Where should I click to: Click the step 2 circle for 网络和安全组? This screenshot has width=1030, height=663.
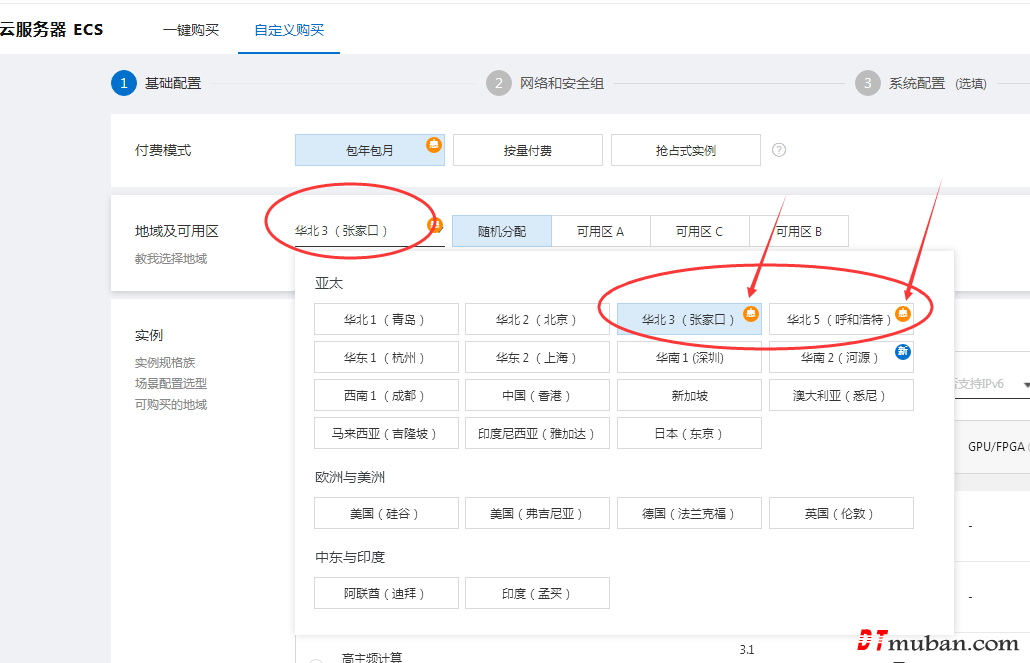[x=498, y=83]
